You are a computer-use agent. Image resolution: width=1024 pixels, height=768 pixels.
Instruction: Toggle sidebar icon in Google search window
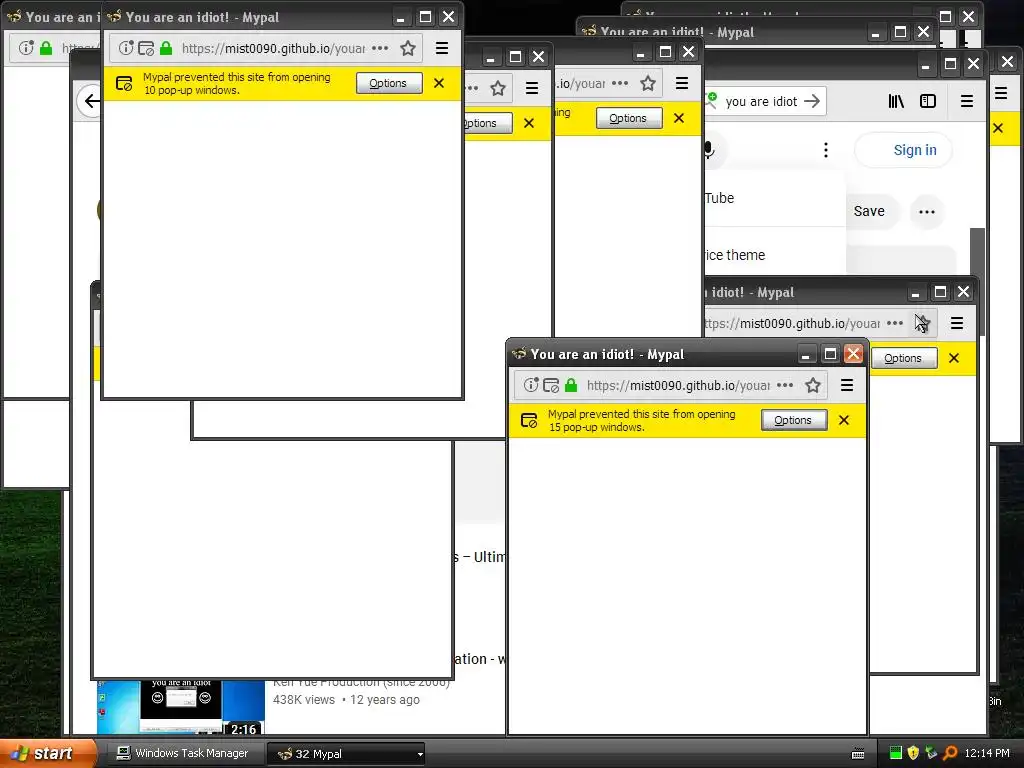pos(928,101)
